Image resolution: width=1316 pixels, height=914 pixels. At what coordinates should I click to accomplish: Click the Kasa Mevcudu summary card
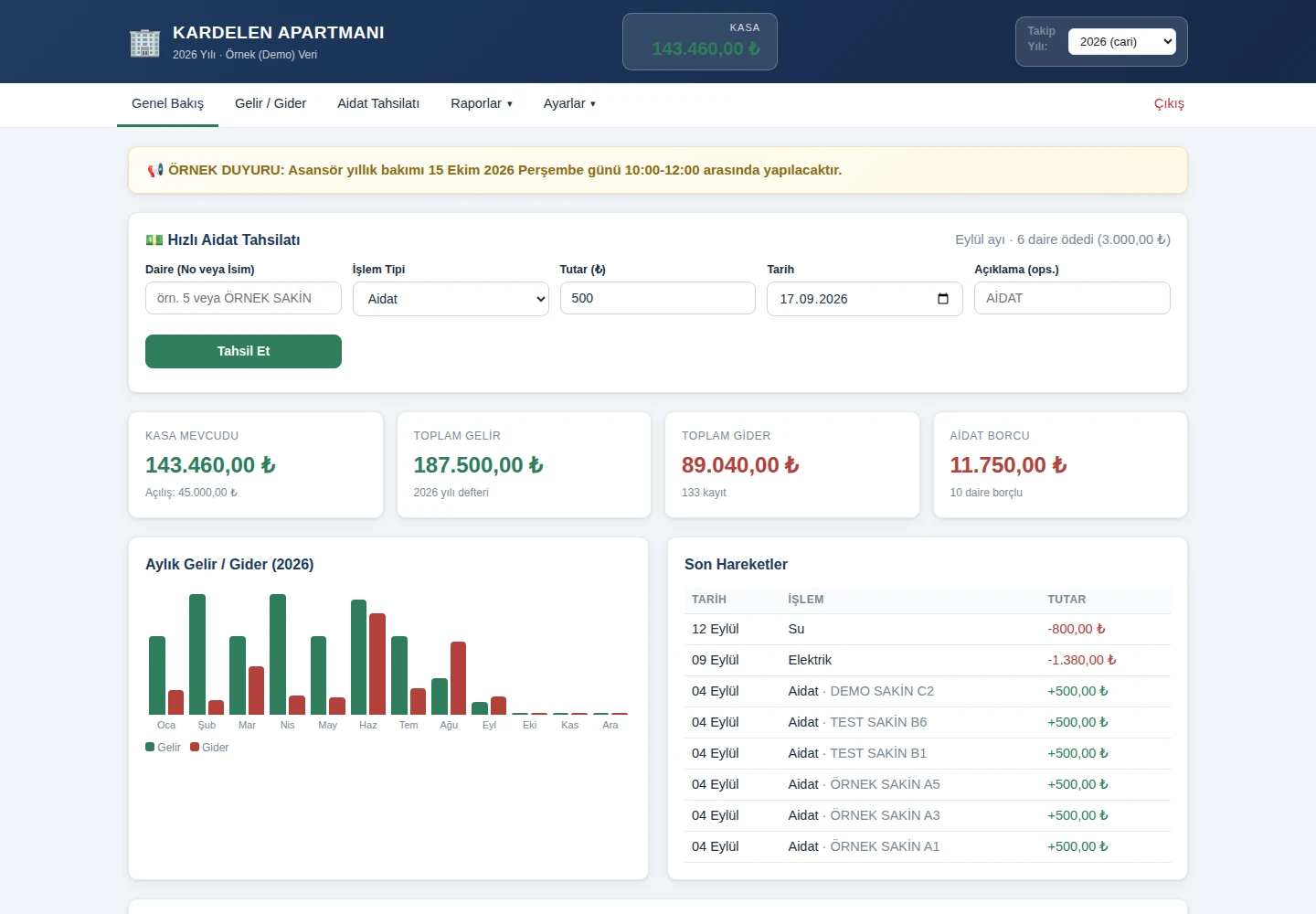coord(256,464)
